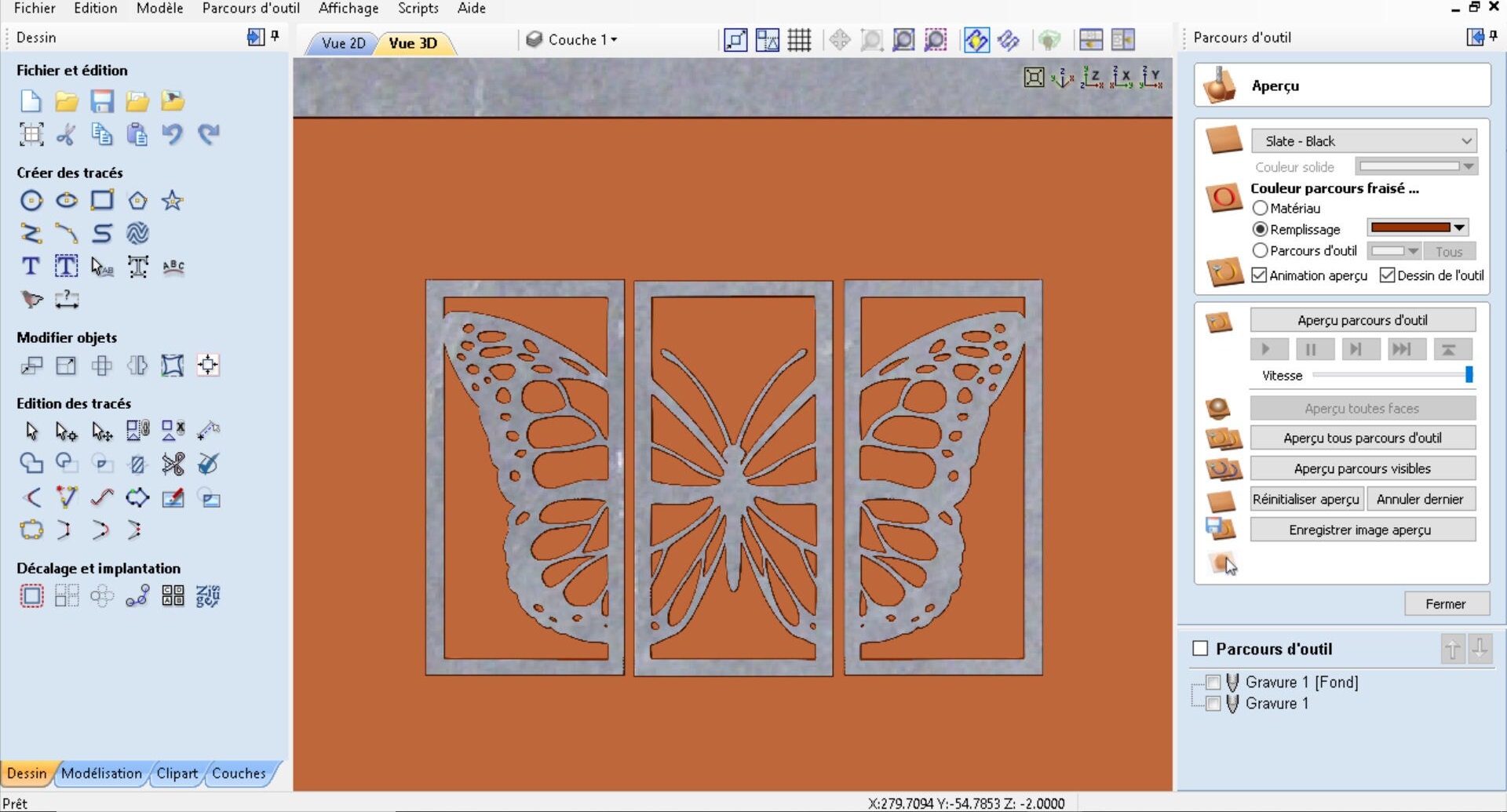This screenshot has height=812, width=1507.
Task: Open the Draw Text tool
Action: (31, 267)
